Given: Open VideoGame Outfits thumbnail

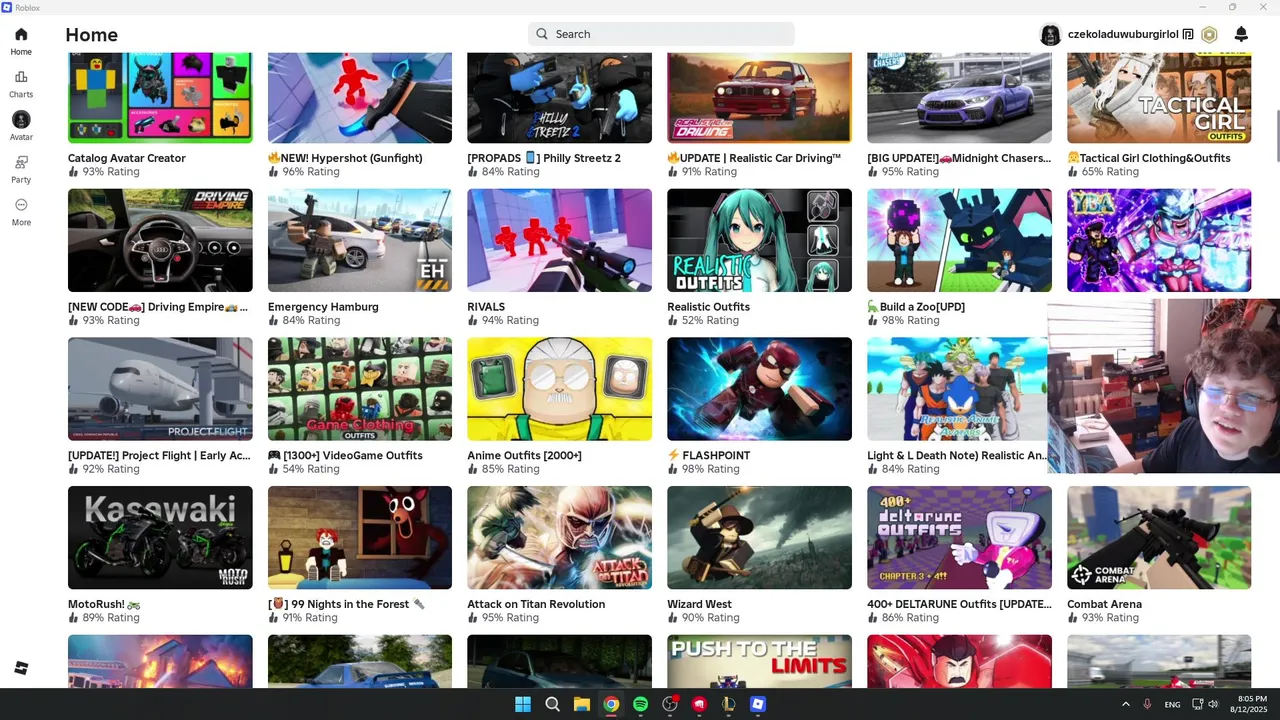Looking at the screenshot, I should coord(360,389).
